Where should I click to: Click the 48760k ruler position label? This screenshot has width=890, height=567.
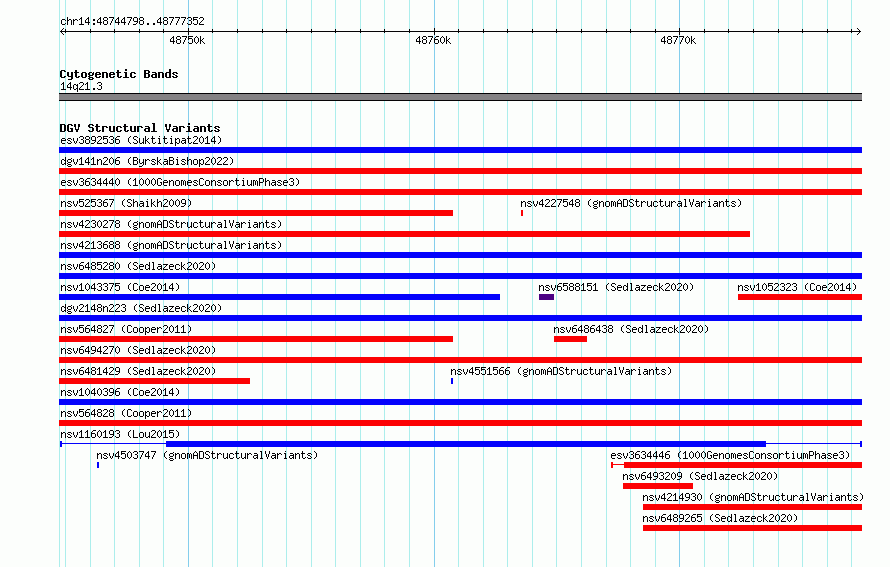[x=433, y=40]
